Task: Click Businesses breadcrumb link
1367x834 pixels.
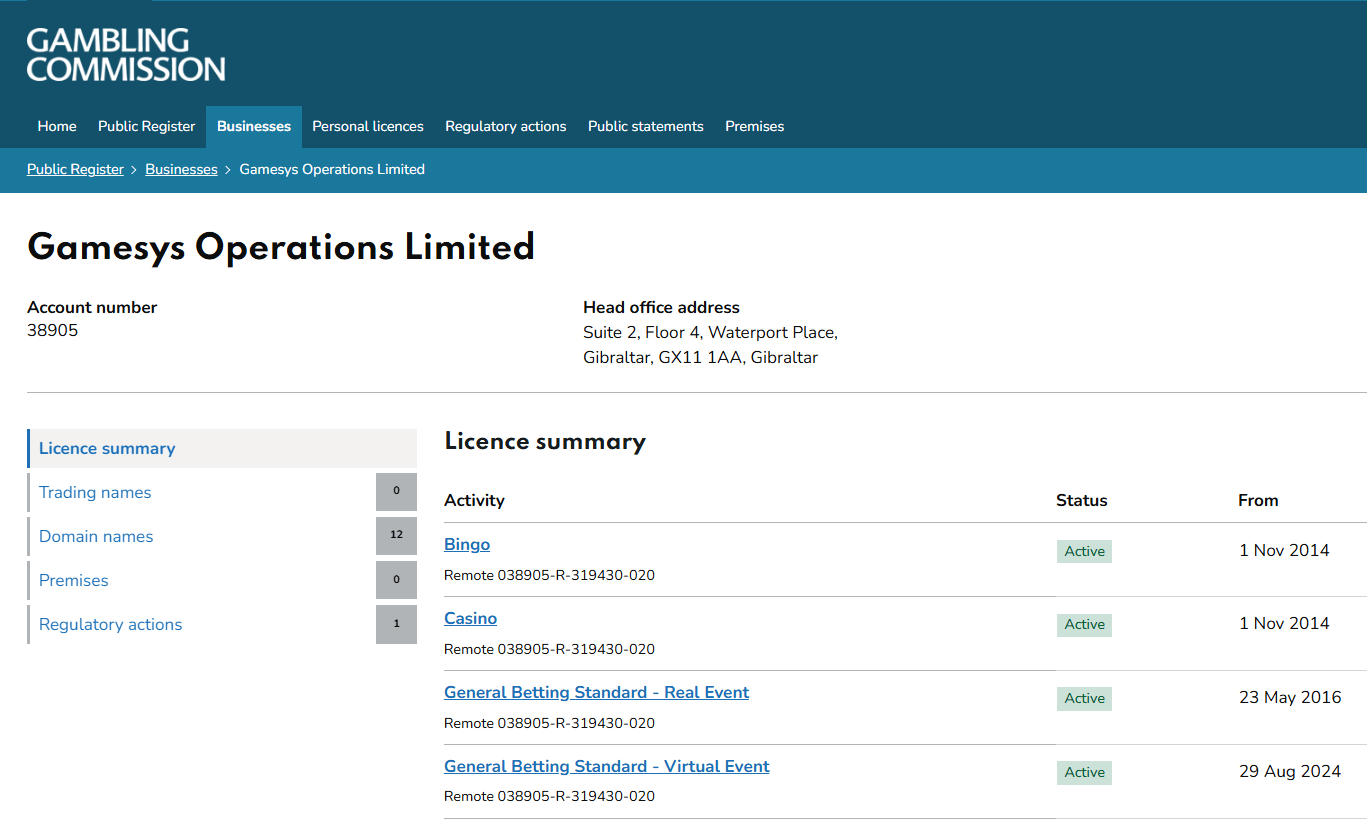Action: 181,169
